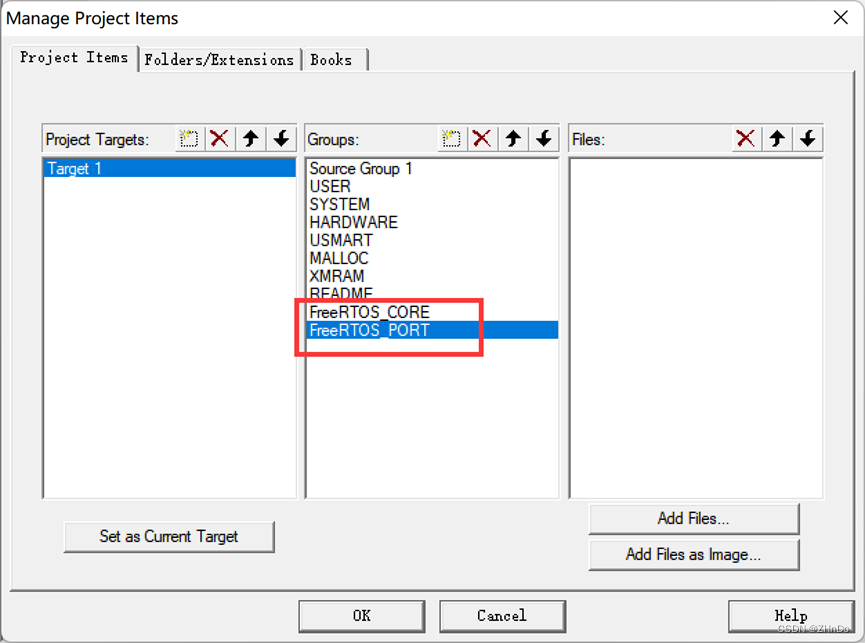Confirm with the OK button
865x643 pixels.
362,616
